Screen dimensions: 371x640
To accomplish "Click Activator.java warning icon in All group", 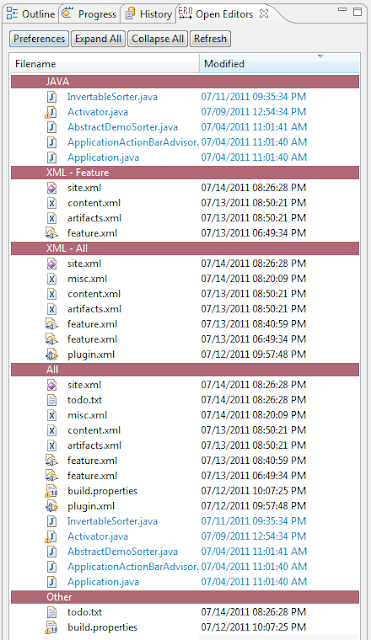I will (x=51, y=536).
